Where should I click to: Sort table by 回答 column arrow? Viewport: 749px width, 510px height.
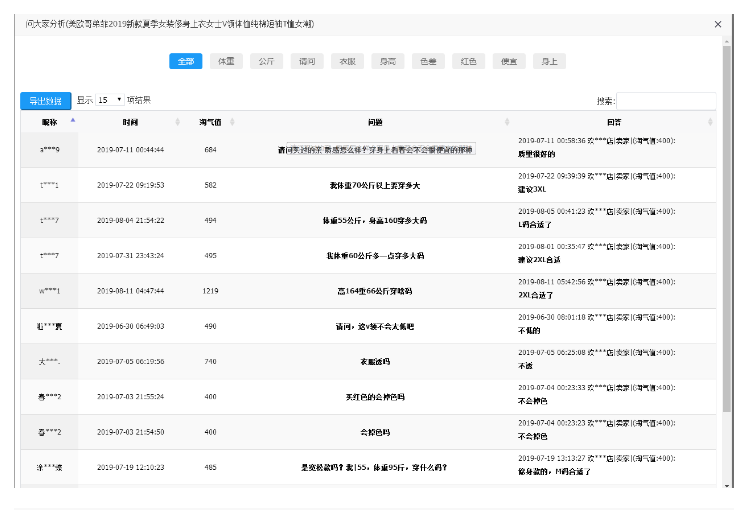click(x=710, y=122)
